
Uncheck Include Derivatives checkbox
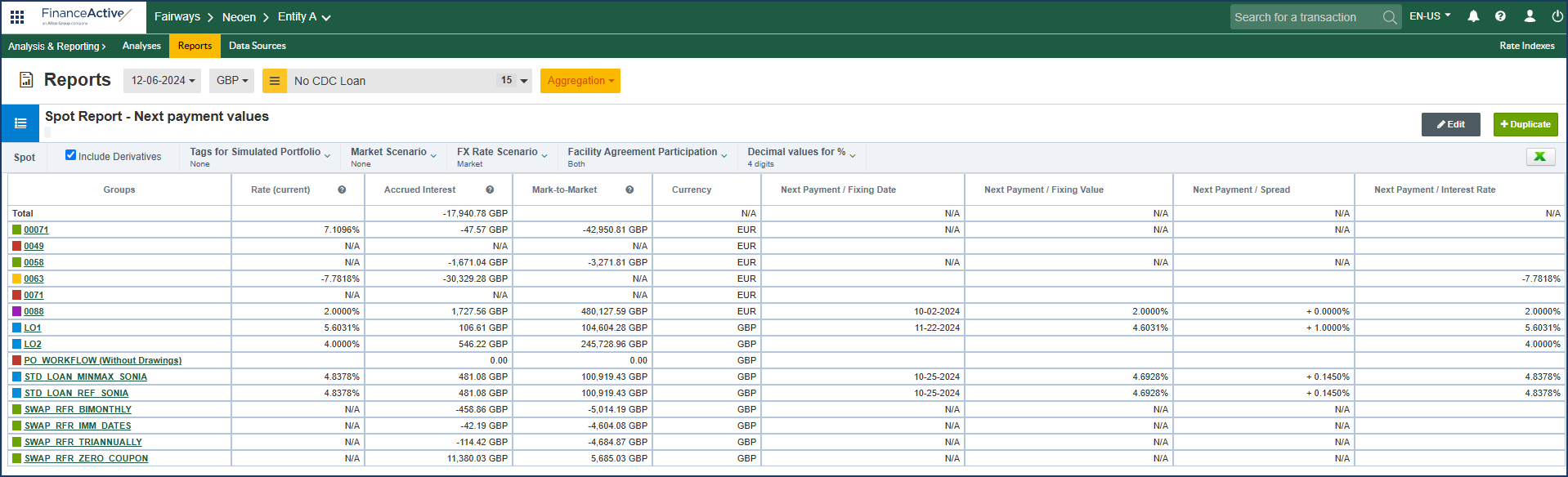(x=71, y=155)
